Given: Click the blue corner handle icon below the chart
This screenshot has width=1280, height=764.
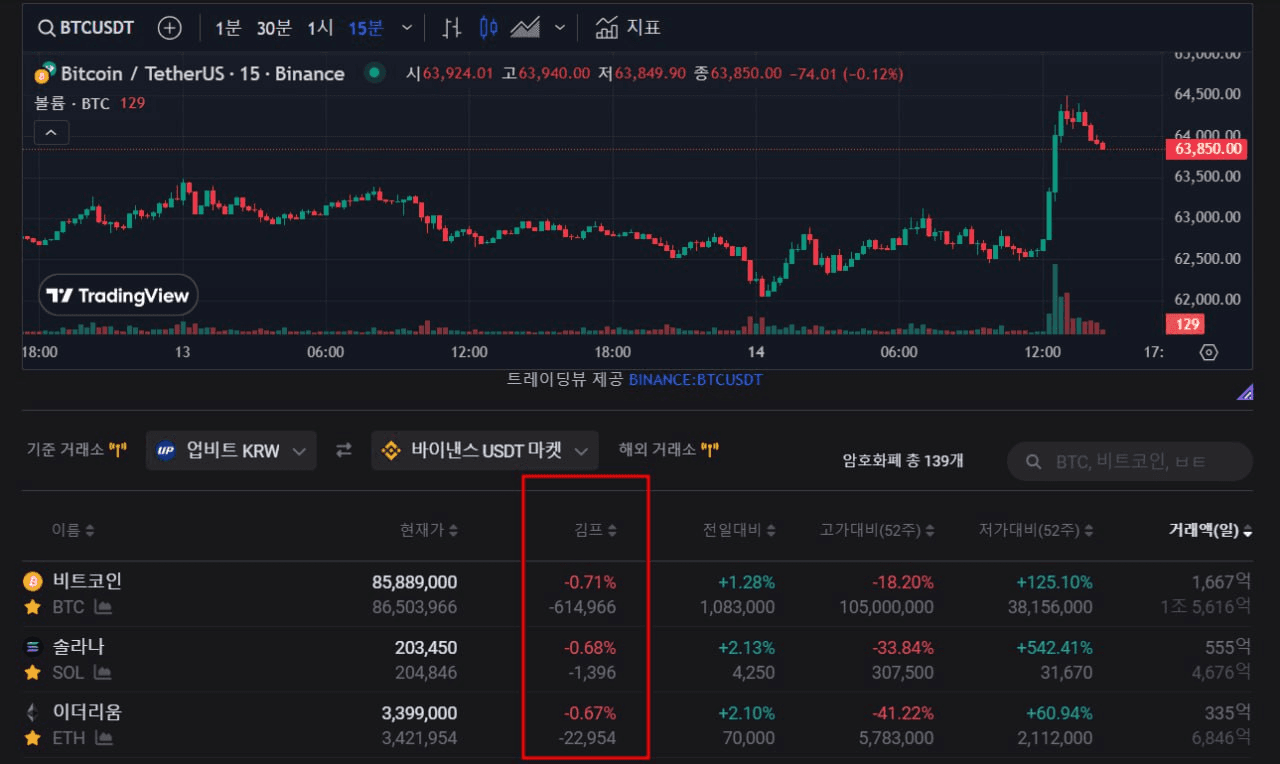Looking at the screenshot, I should coord(1245,391).
